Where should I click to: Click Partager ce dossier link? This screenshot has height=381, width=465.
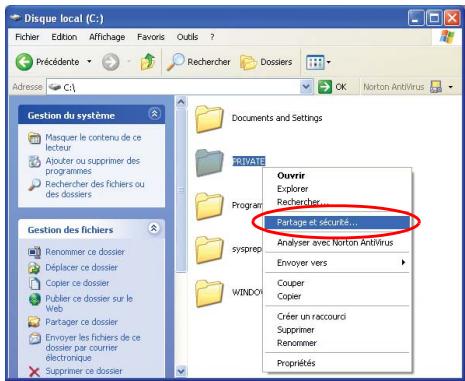[x=82, y=322]
